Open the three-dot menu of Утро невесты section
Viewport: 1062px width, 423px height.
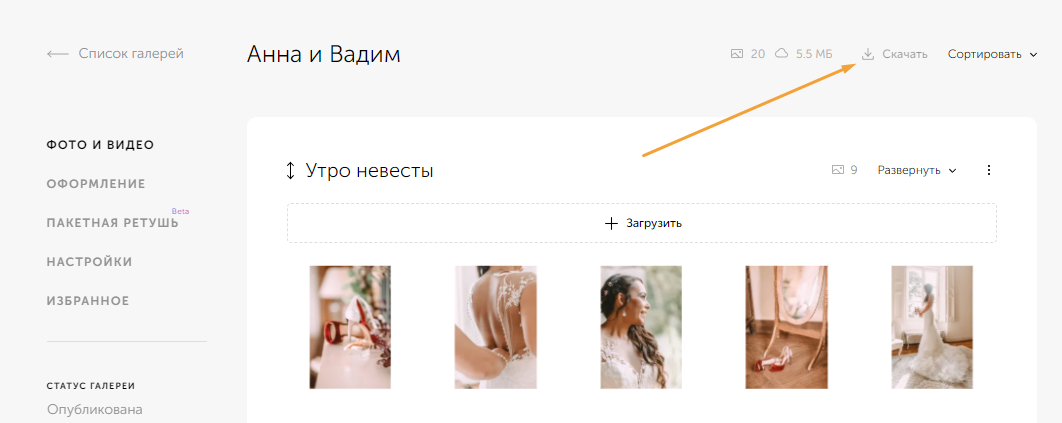(x=989, y=171)
